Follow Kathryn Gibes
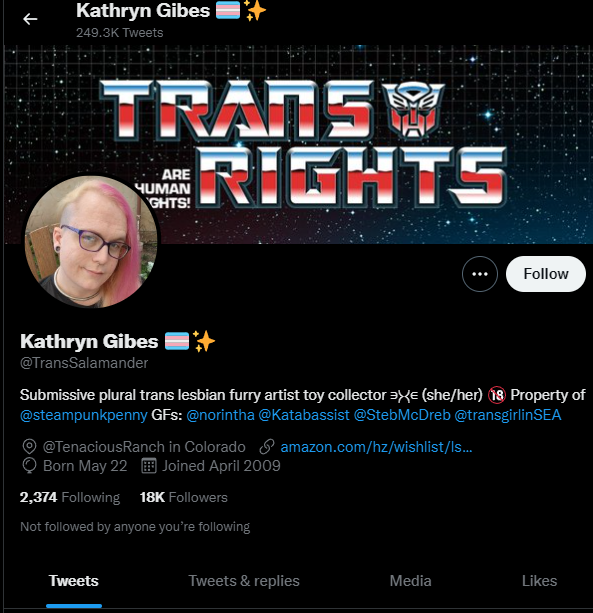The image size is (593, 613). tap(546, 274)
